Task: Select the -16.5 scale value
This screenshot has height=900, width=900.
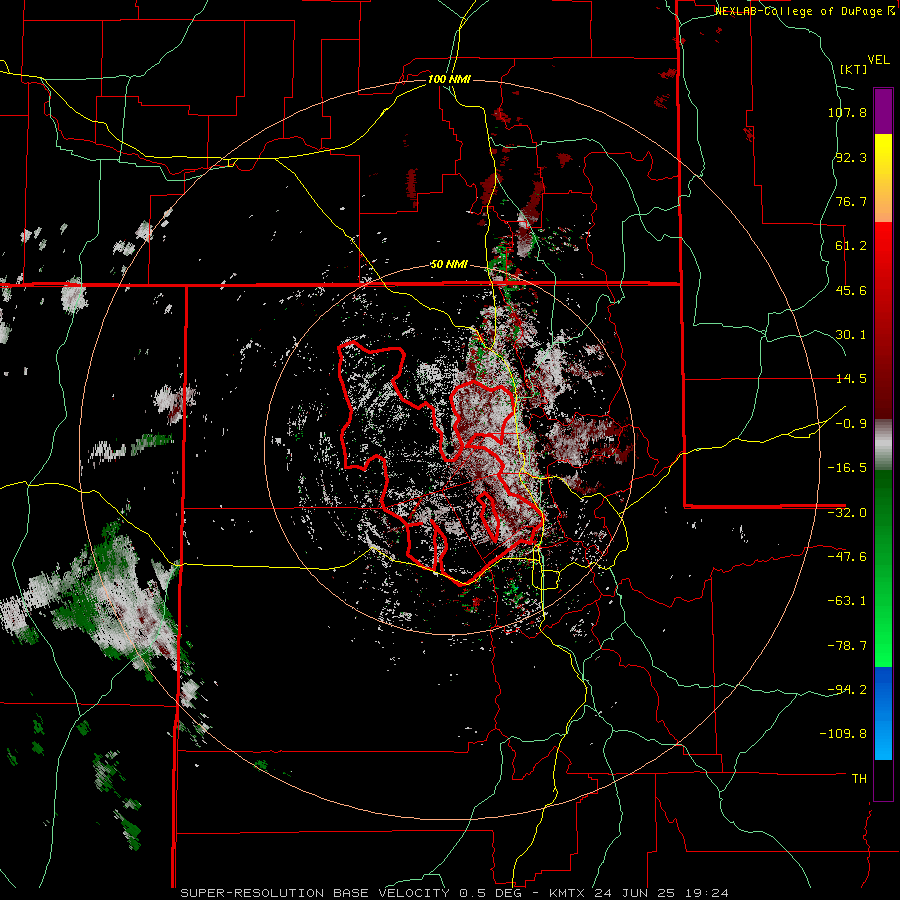Action: (x=847, y=468)
